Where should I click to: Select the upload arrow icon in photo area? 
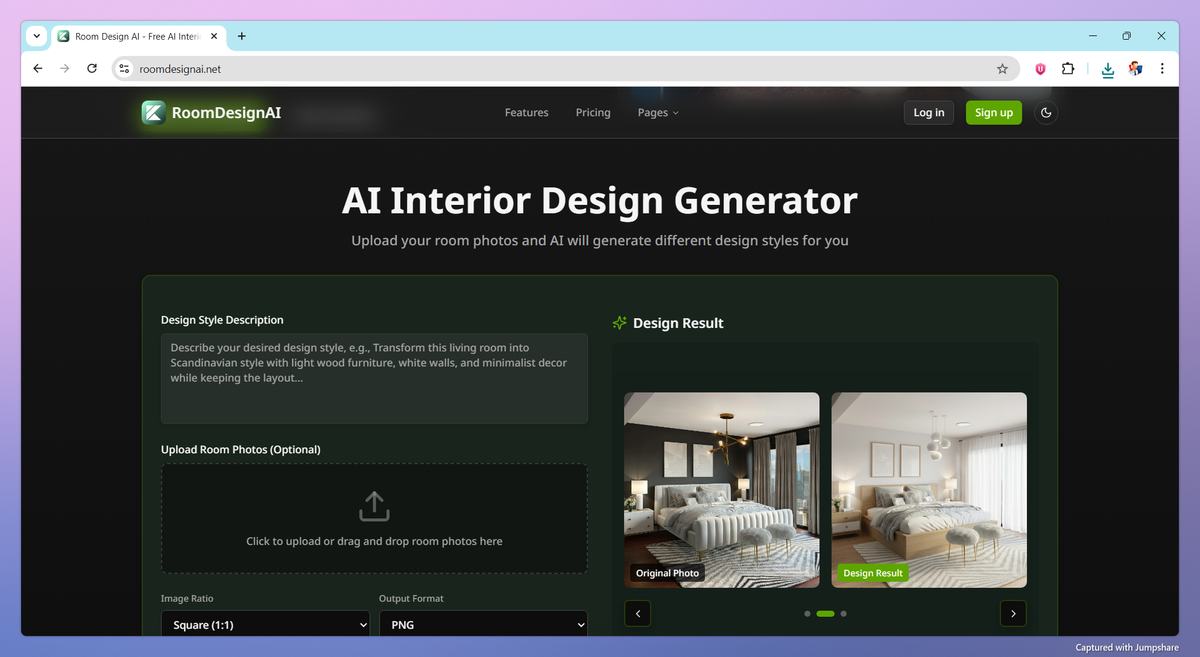tap(374, 505)
